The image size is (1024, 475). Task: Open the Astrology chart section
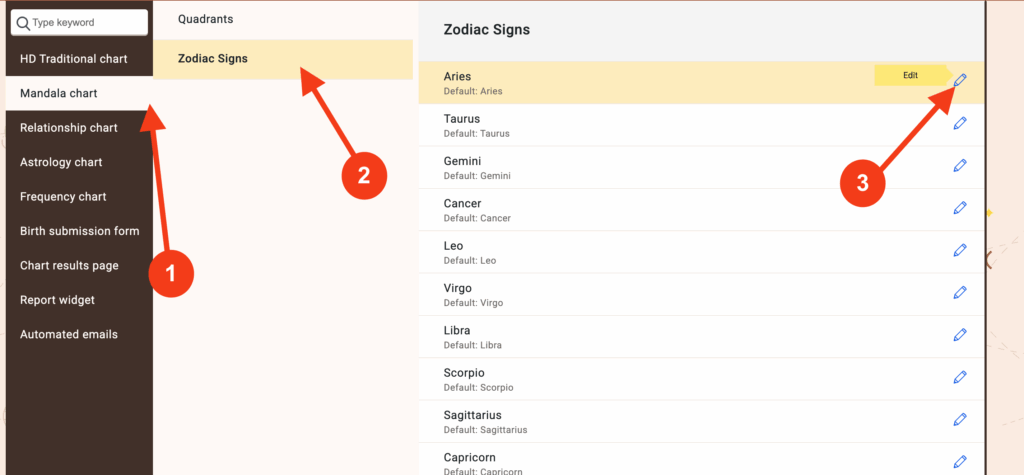tap(61, 162)
